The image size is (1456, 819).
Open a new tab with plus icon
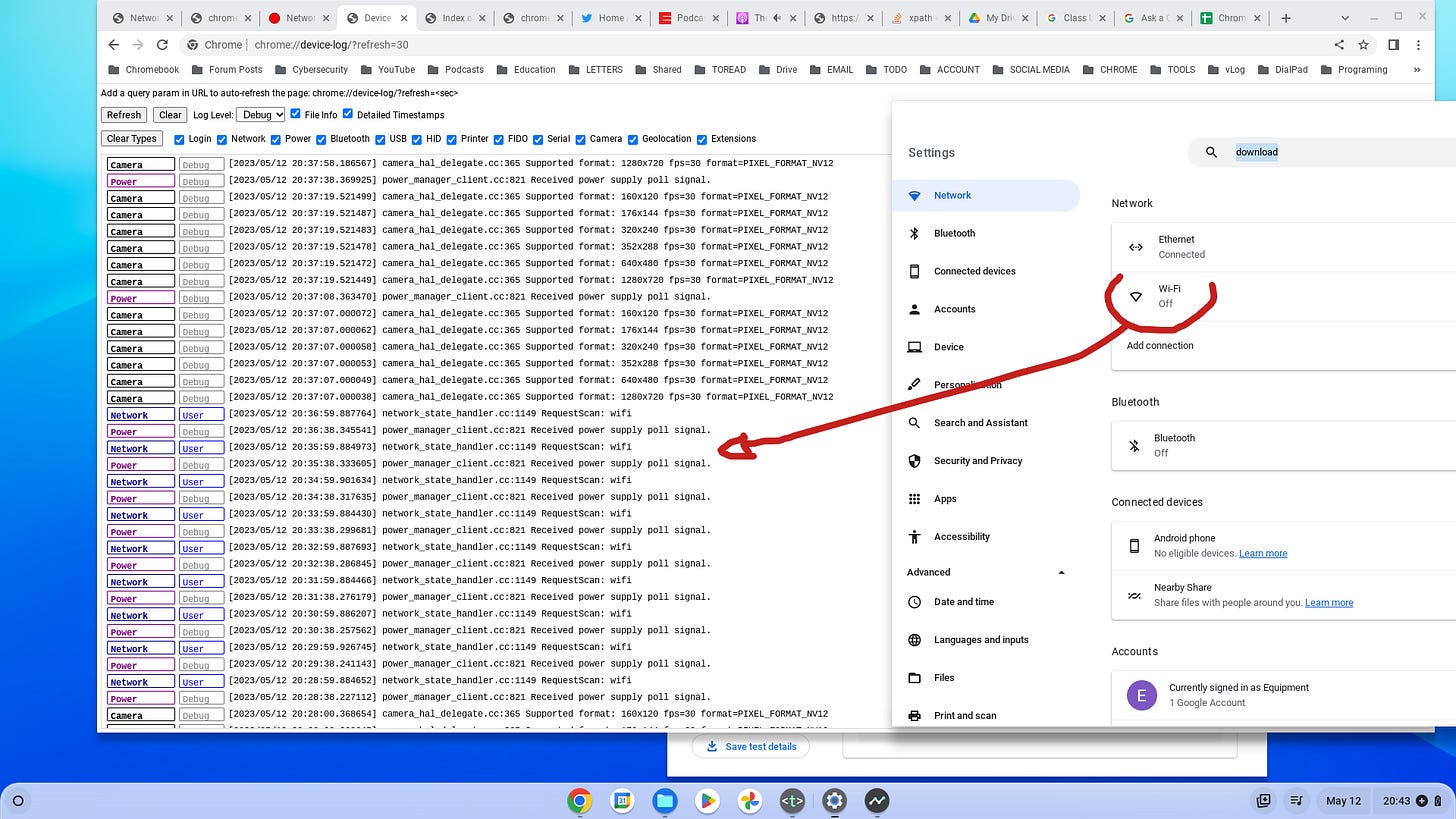coord(1286,18)
